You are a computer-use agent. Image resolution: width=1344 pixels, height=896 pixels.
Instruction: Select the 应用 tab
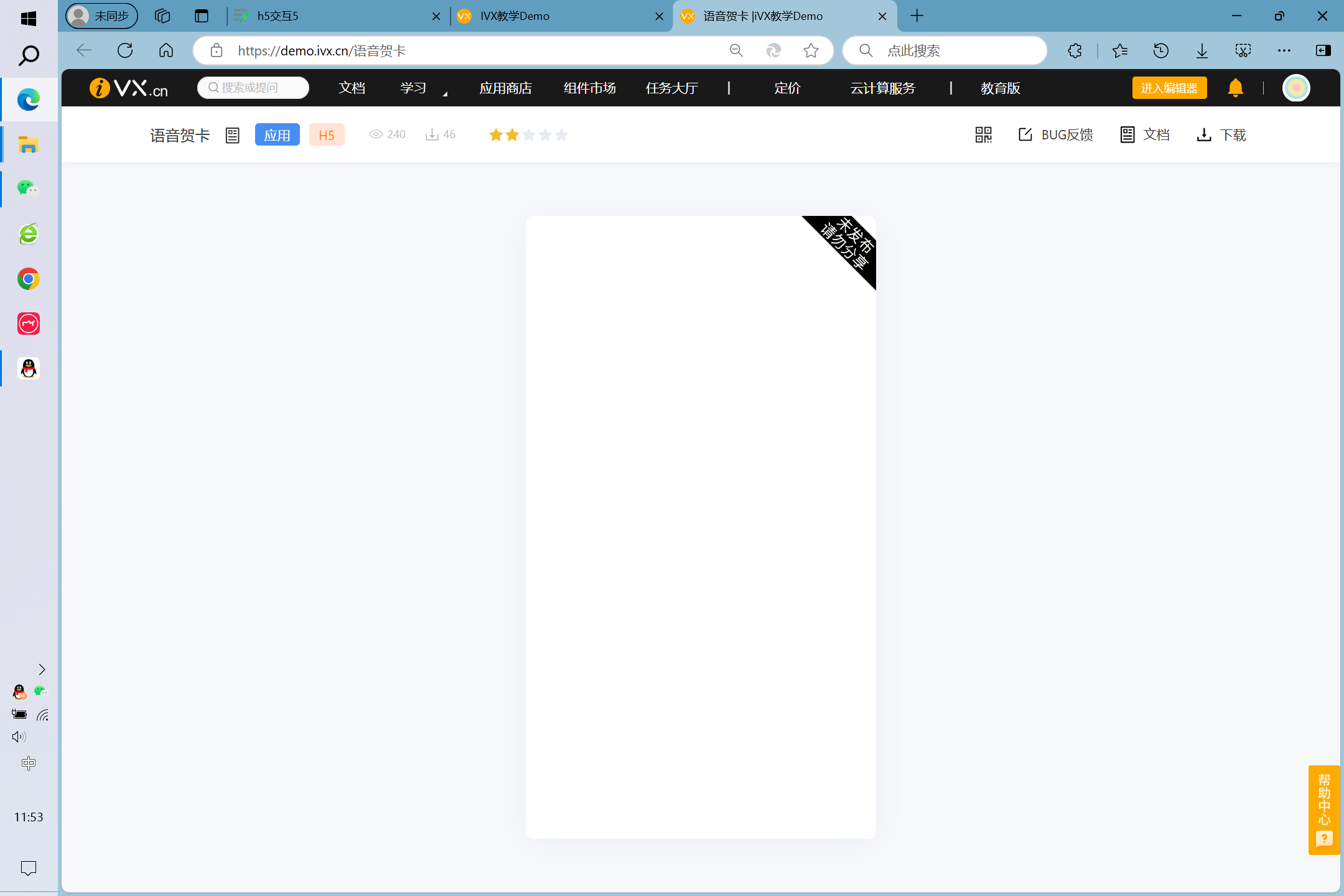tap(278, 134)
